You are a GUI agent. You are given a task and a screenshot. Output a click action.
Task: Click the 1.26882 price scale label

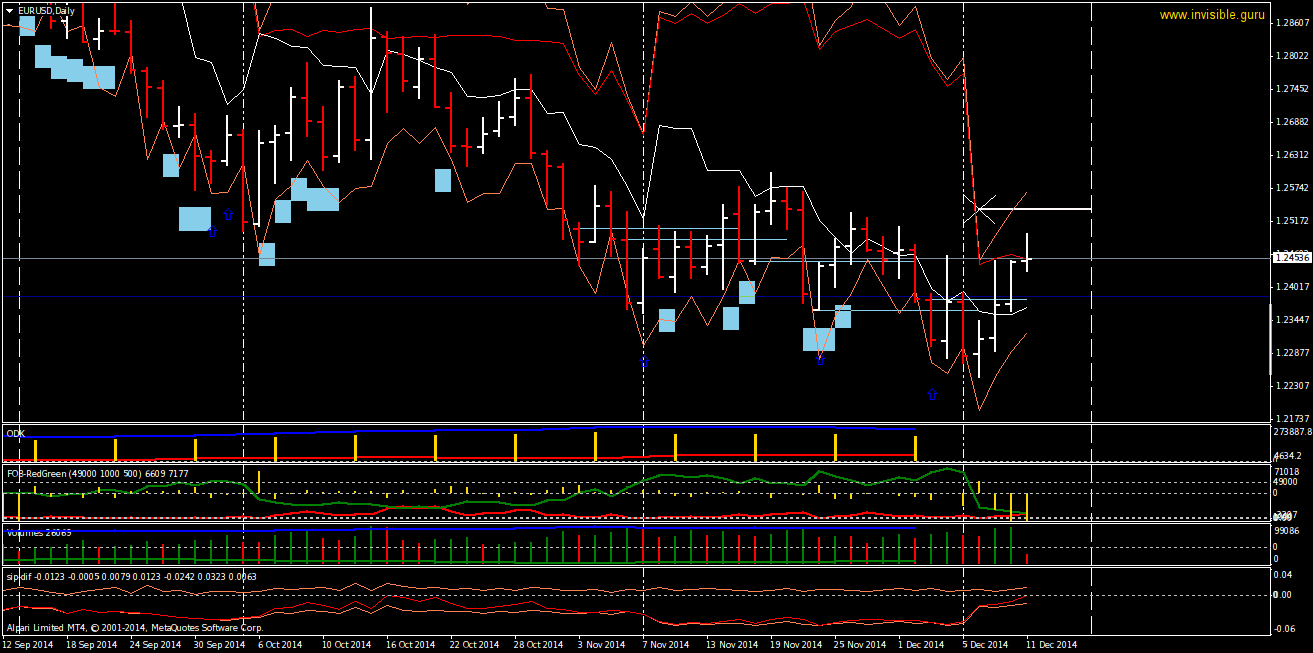click(1292, 122)
